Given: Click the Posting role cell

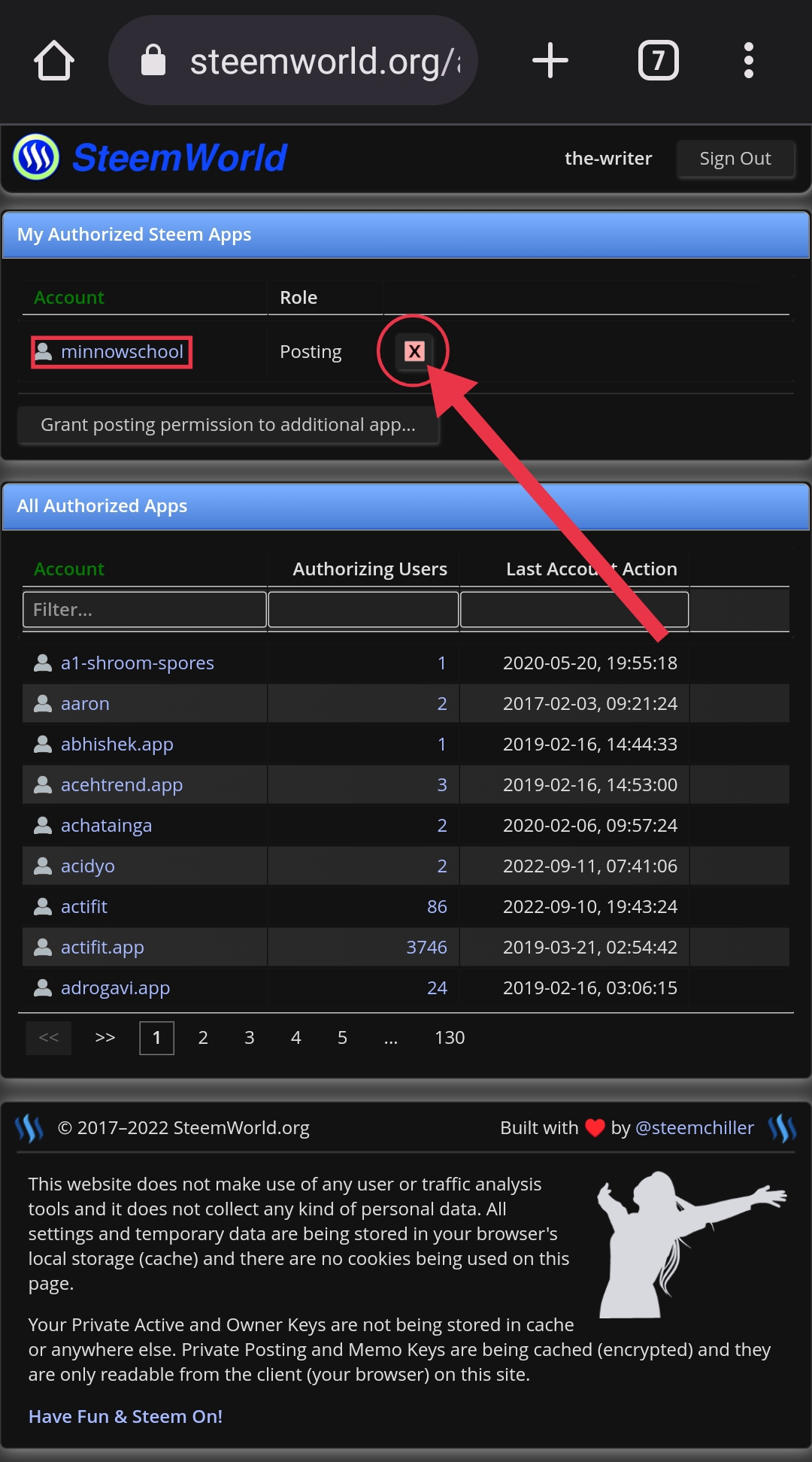Looking at the screenshot, I should coord(311,351).
